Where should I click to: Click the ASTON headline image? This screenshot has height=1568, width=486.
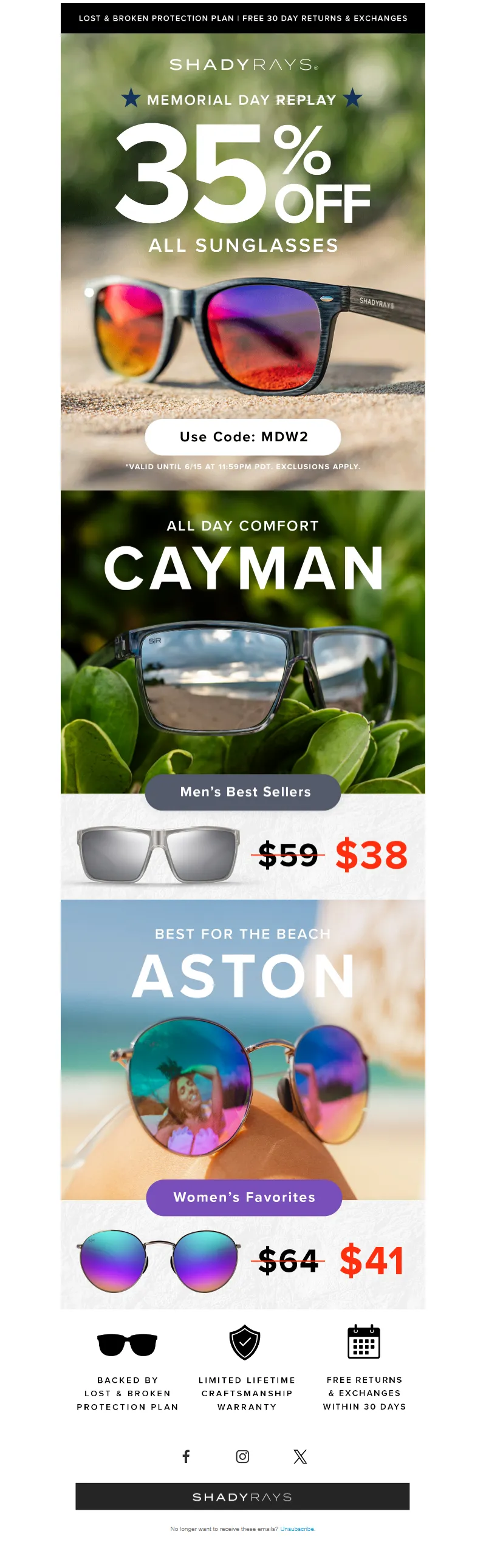(243, 976)
